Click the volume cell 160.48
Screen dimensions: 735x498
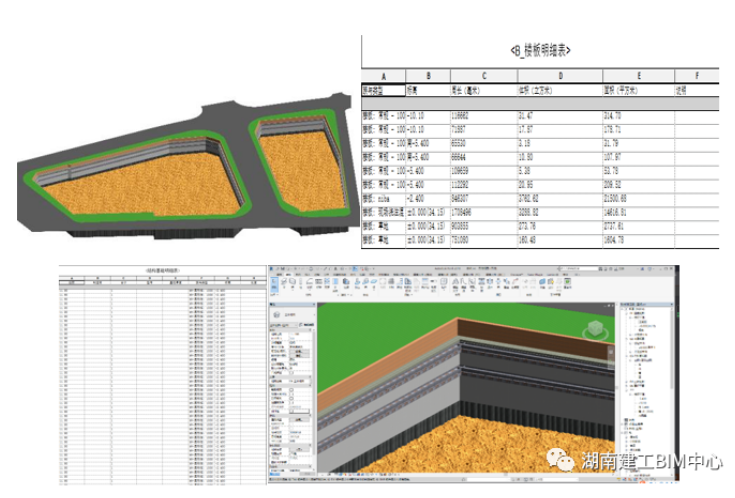pyautogui.click(x=560, y=240)
